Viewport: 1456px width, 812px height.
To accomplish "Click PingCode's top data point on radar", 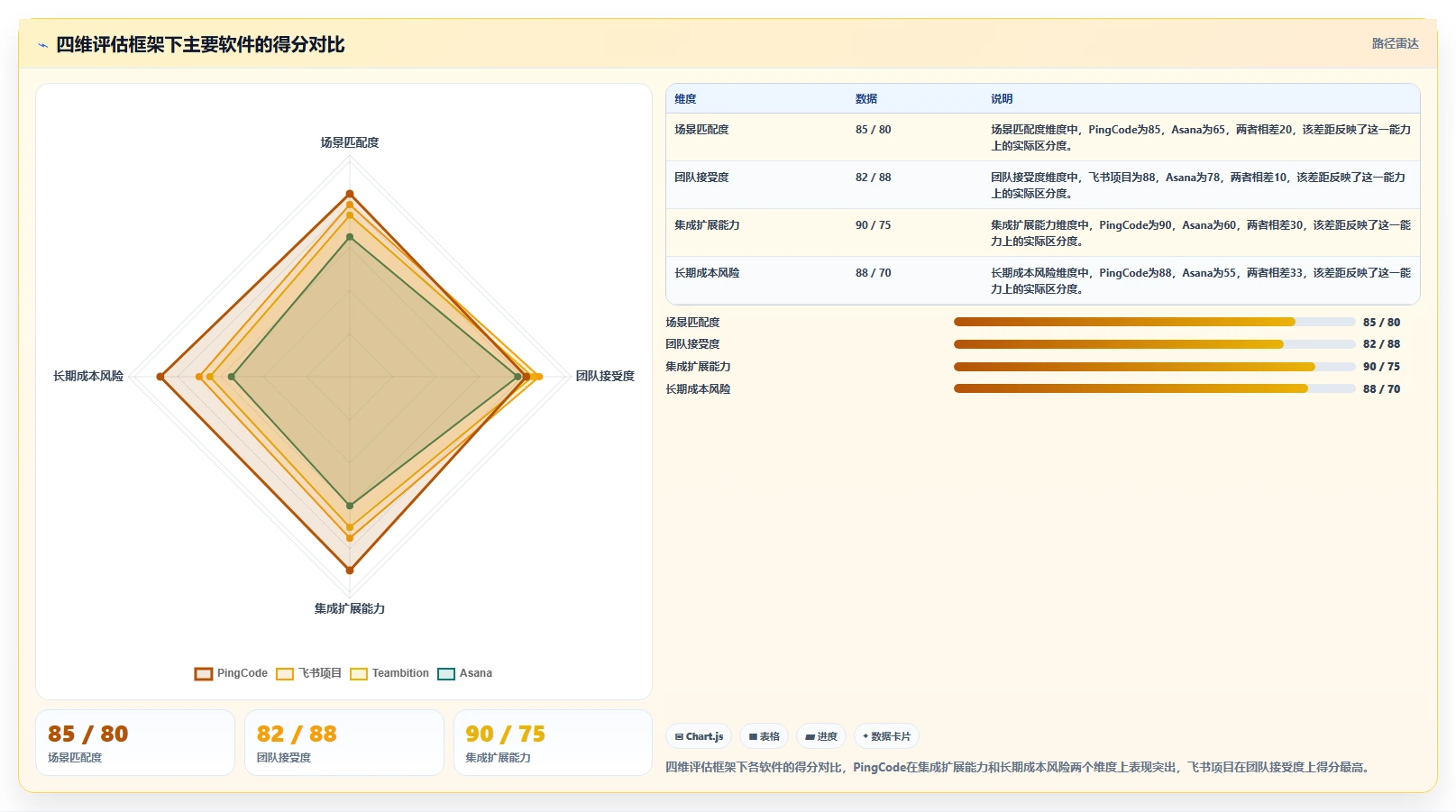I will pos(350,194).
